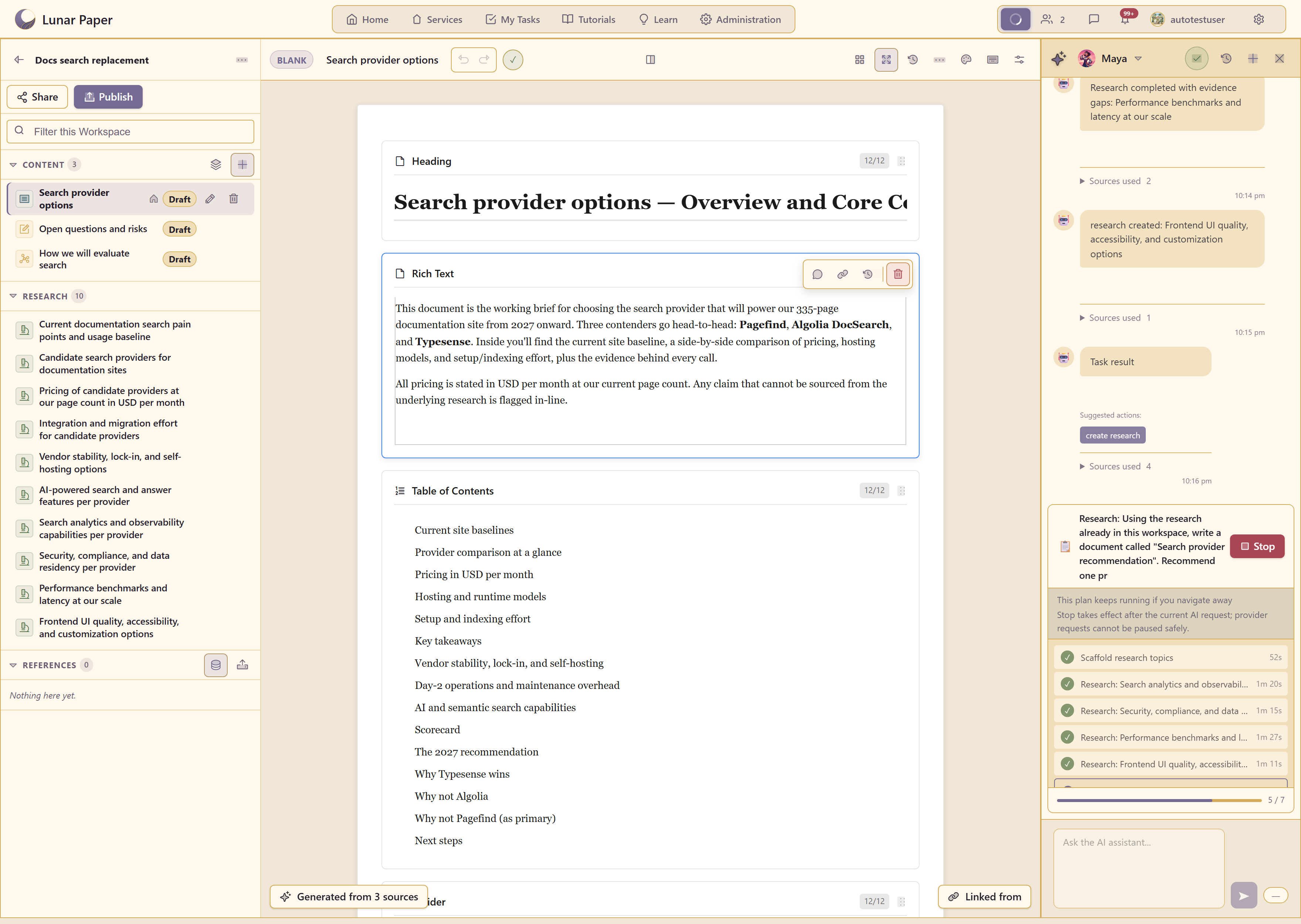This screenshot has width=1301, height=924.
Task: Open the chat messages icon in header
Action: [x=1093, y=19]
